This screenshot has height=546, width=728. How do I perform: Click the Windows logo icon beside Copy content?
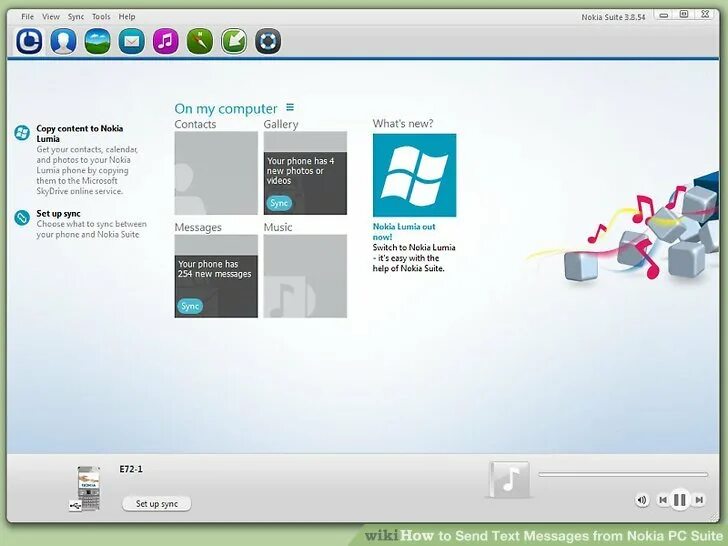point(22,133)
